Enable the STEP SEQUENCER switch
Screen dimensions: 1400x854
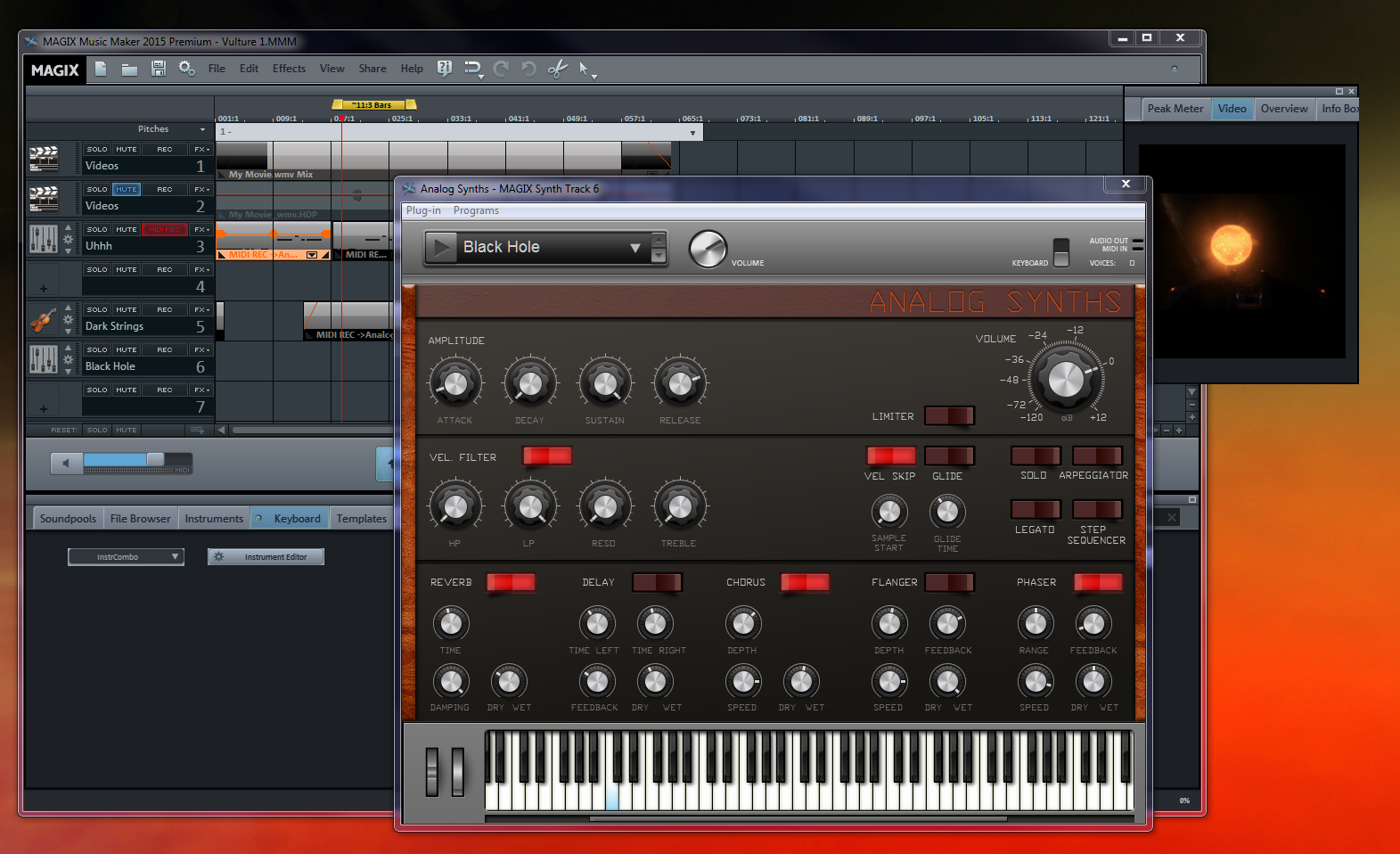click(x=1097, y=509)
